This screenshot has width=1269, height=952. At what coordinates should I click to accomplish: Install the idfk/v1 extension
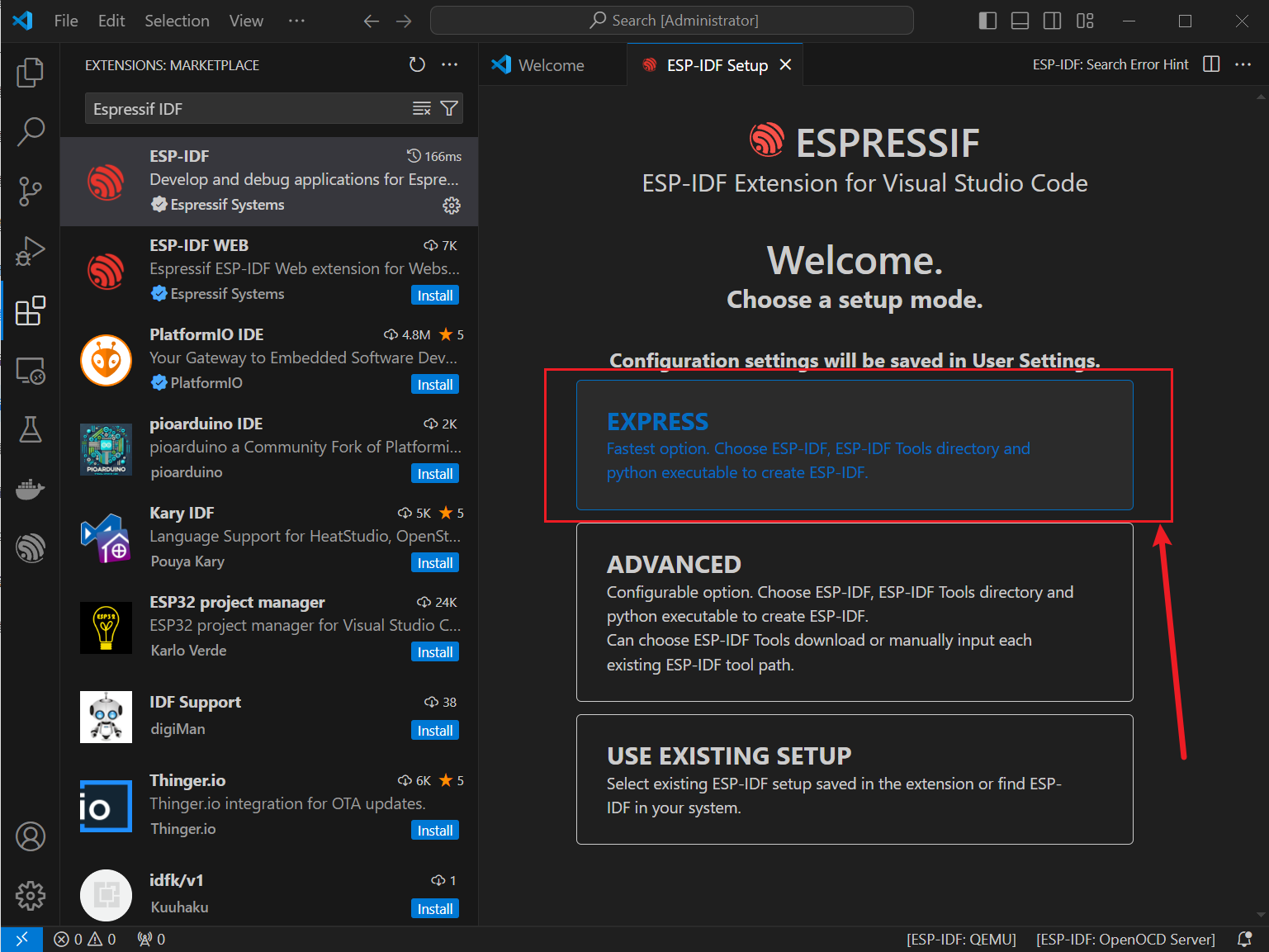click(x=435, y=909)
